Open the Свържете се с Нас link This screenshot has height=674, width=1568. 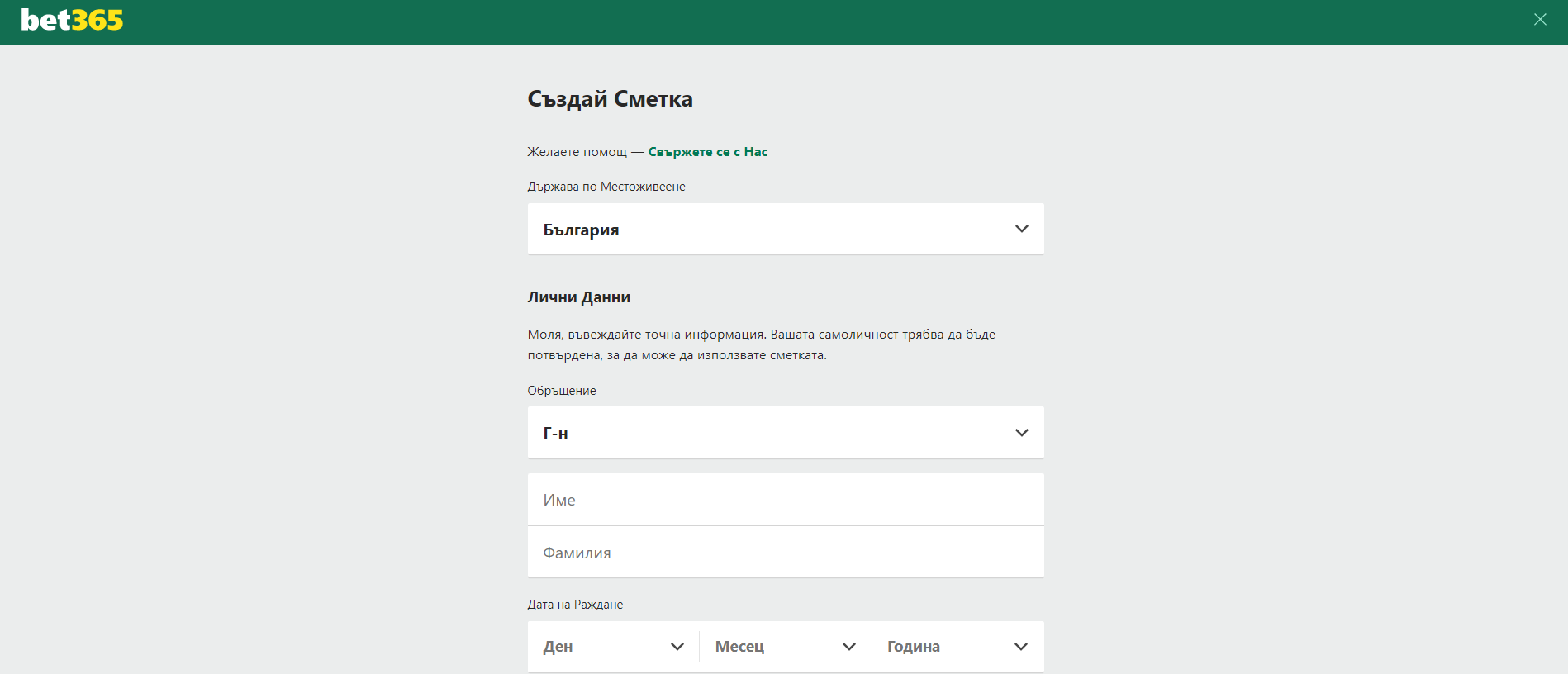(x=708, y=152)
